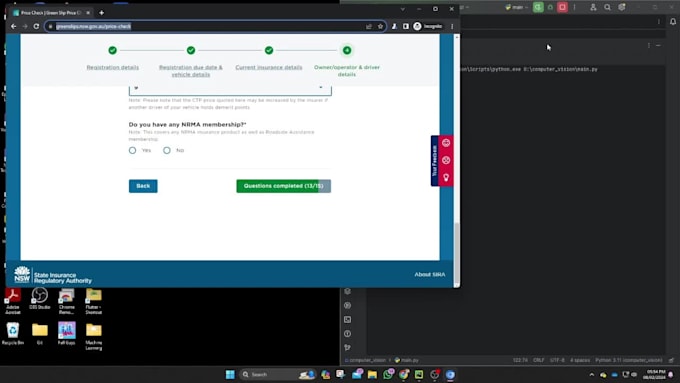Image resolution: width=680 pixels, height=383 pixels.
Task: Open PyCharm toolbar more actions dots
Action: tap(575, 7)
